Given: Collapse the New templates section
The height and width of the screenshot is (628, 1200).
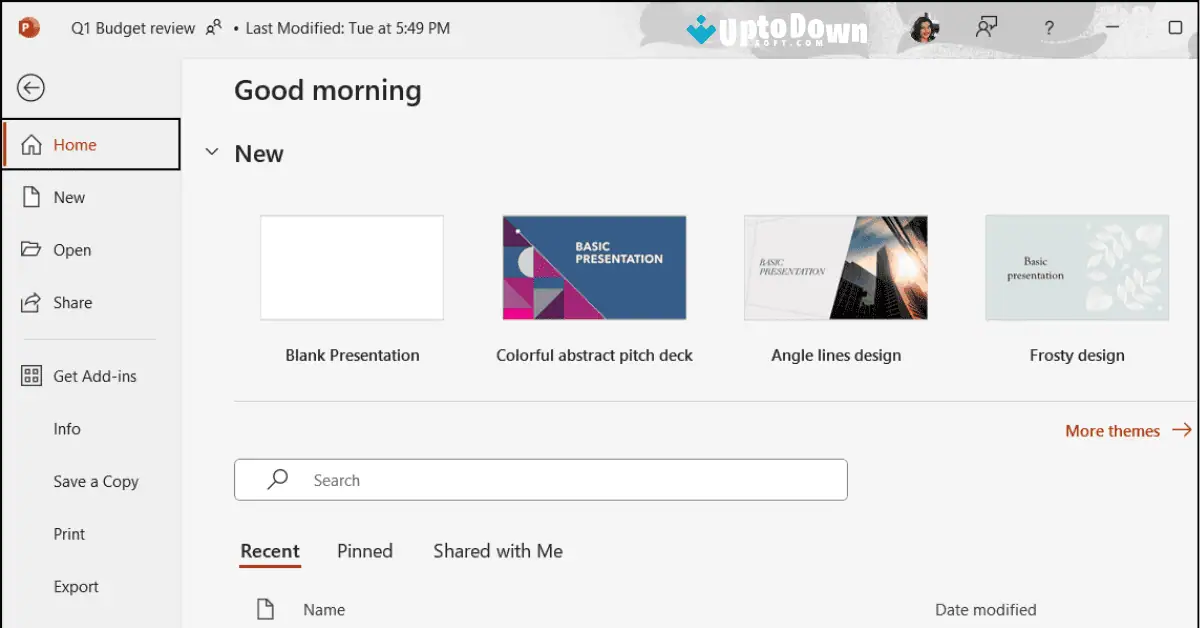Looking at the screenshot, I should pos(211,152).
